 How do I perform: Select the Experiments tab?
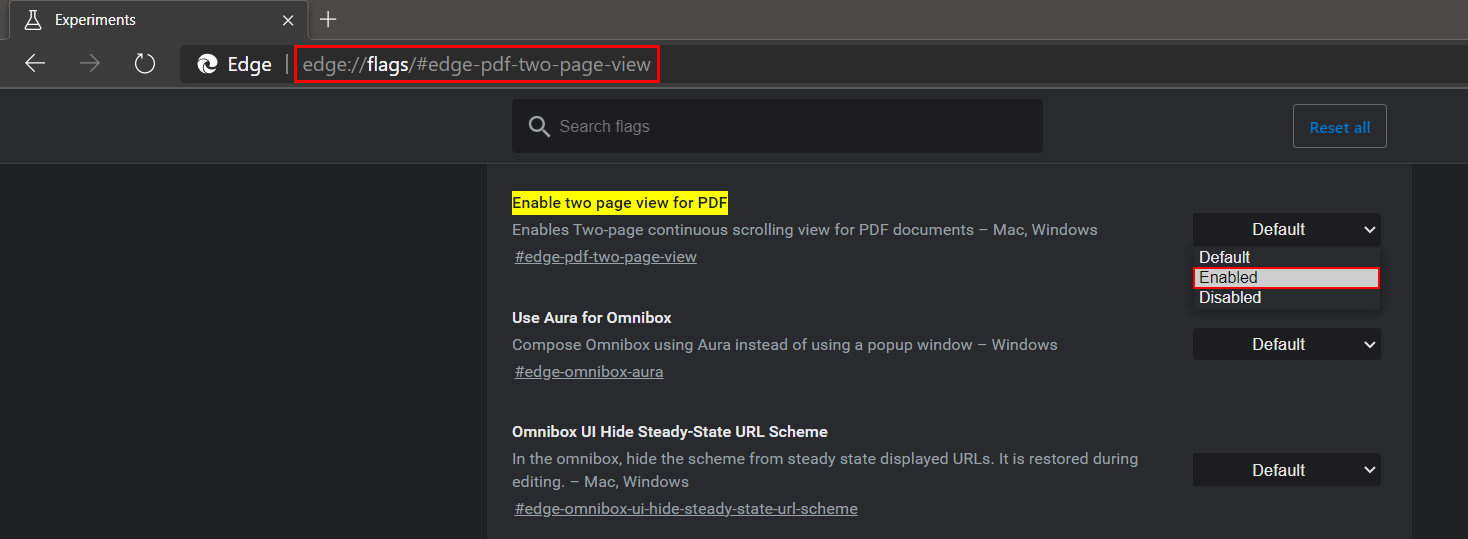[156, 20]
